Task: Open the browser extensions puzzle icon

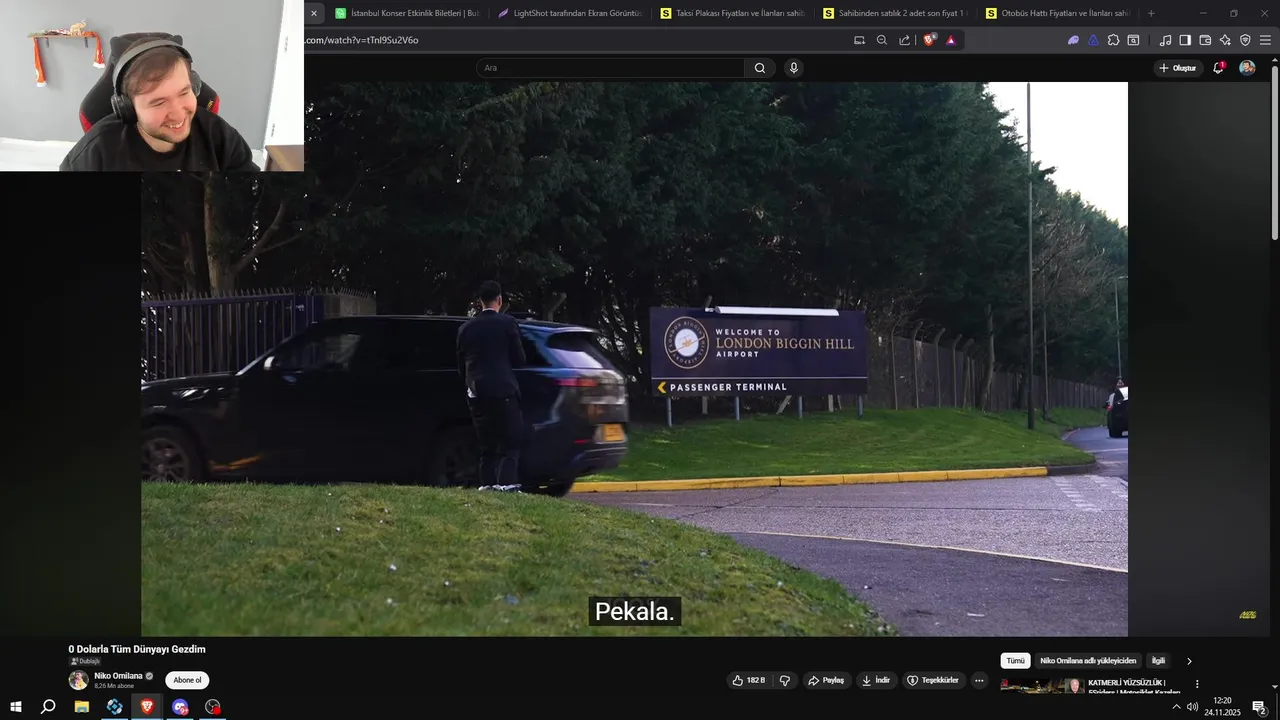Action: [1113, 40]
